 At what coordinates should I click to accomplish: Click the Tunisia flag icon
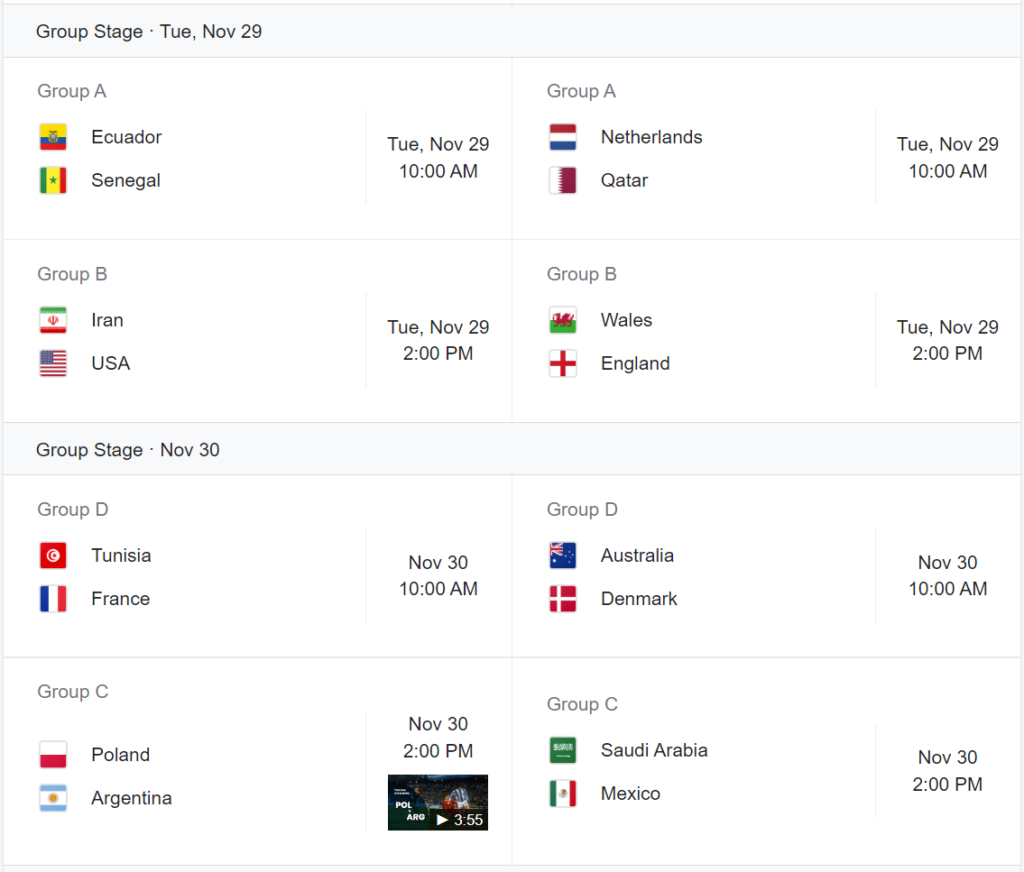53,555
